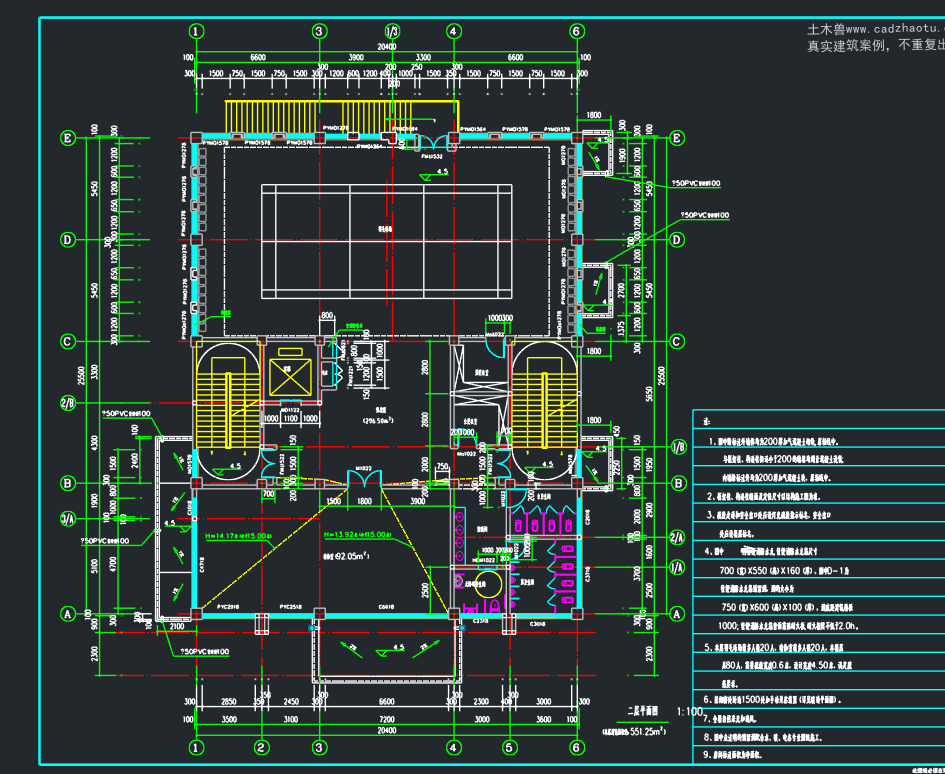This screenshot has width=945, height=774.
Task: Click the 2/B grid axis bubble
Action: tap(68, 403)
